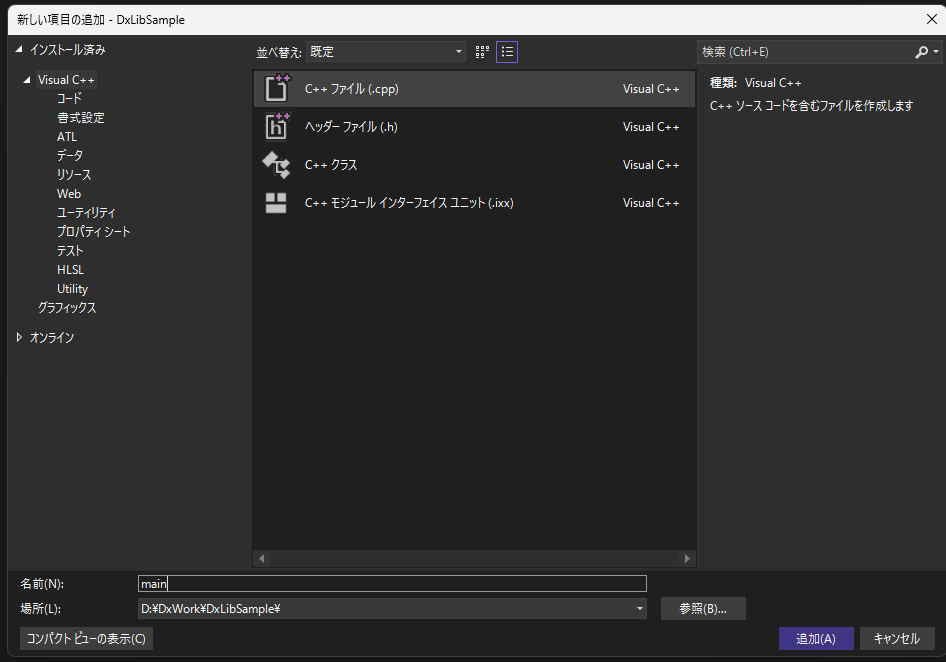
Task: Click the 参照(B)... browse button
Action: [703, 609]
